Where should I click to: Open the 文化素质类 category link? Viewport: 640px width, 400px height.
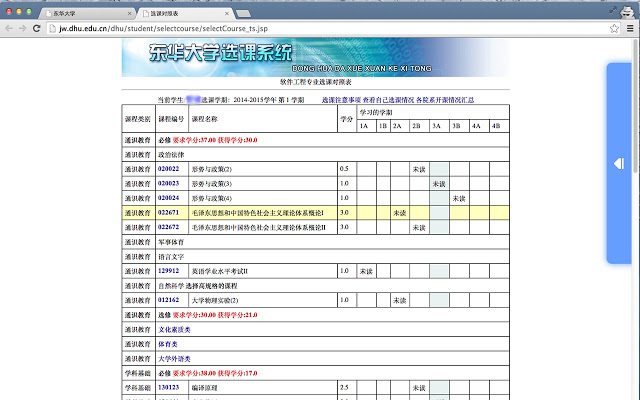[174, 329]
